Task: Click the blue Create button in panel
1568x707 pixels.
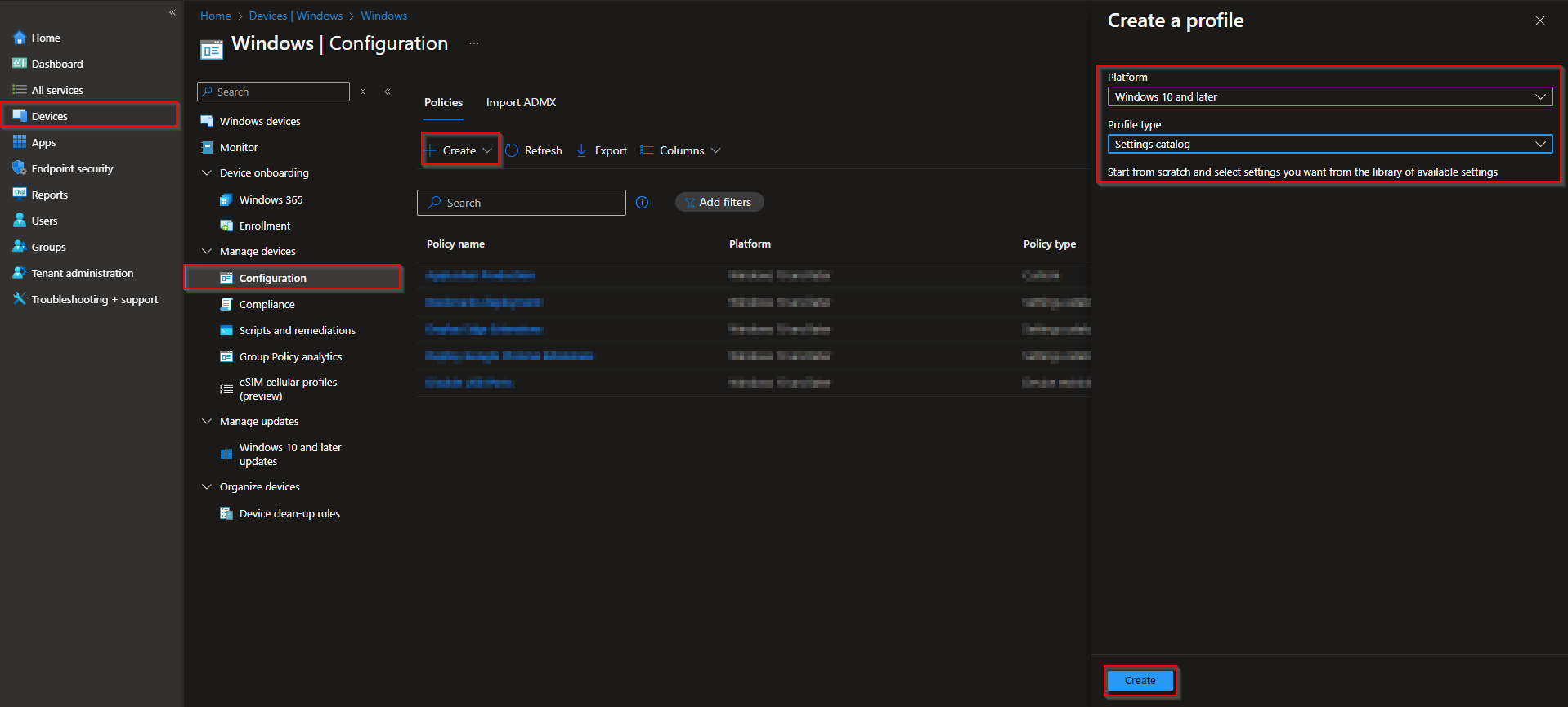Action: click(1140, 680)
